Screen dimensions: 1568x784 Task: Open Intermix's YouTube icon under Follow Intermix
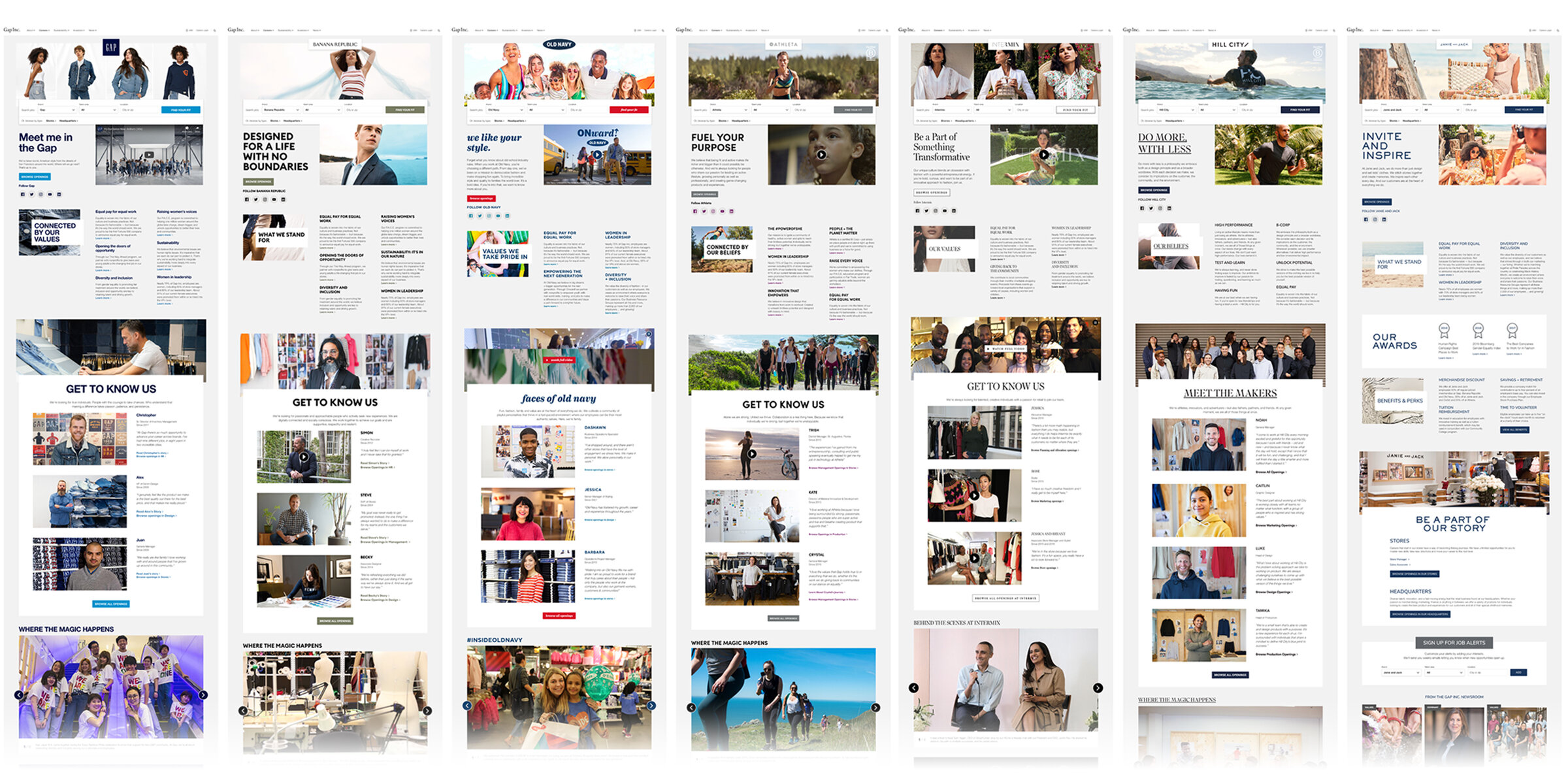[x=945, y=210]
